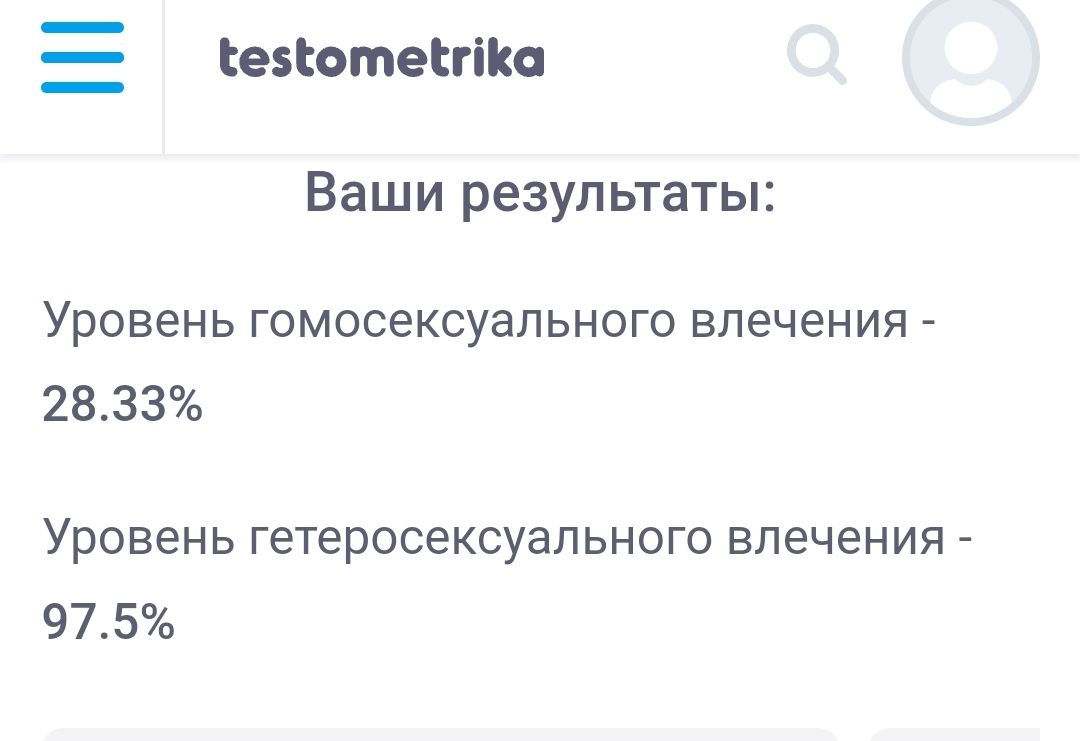1080x741 pixels.
Task: Open search with the magnifier icon
Action: click(x=816, y=55)
